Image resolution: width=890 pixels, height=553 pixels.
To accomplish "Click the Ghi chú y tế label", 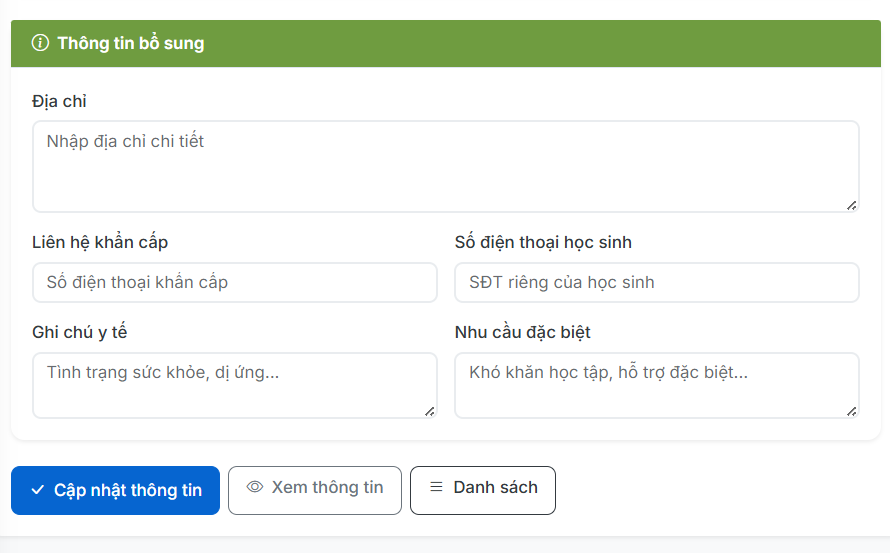I will pyautogui.click(x=80, y=332).
